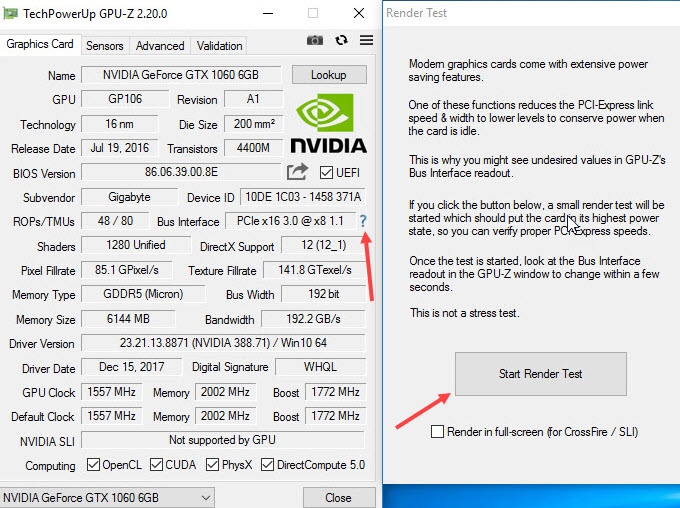680x508 pixels.
Task: Switch to the Sensors tab
Action: [105, 46]
